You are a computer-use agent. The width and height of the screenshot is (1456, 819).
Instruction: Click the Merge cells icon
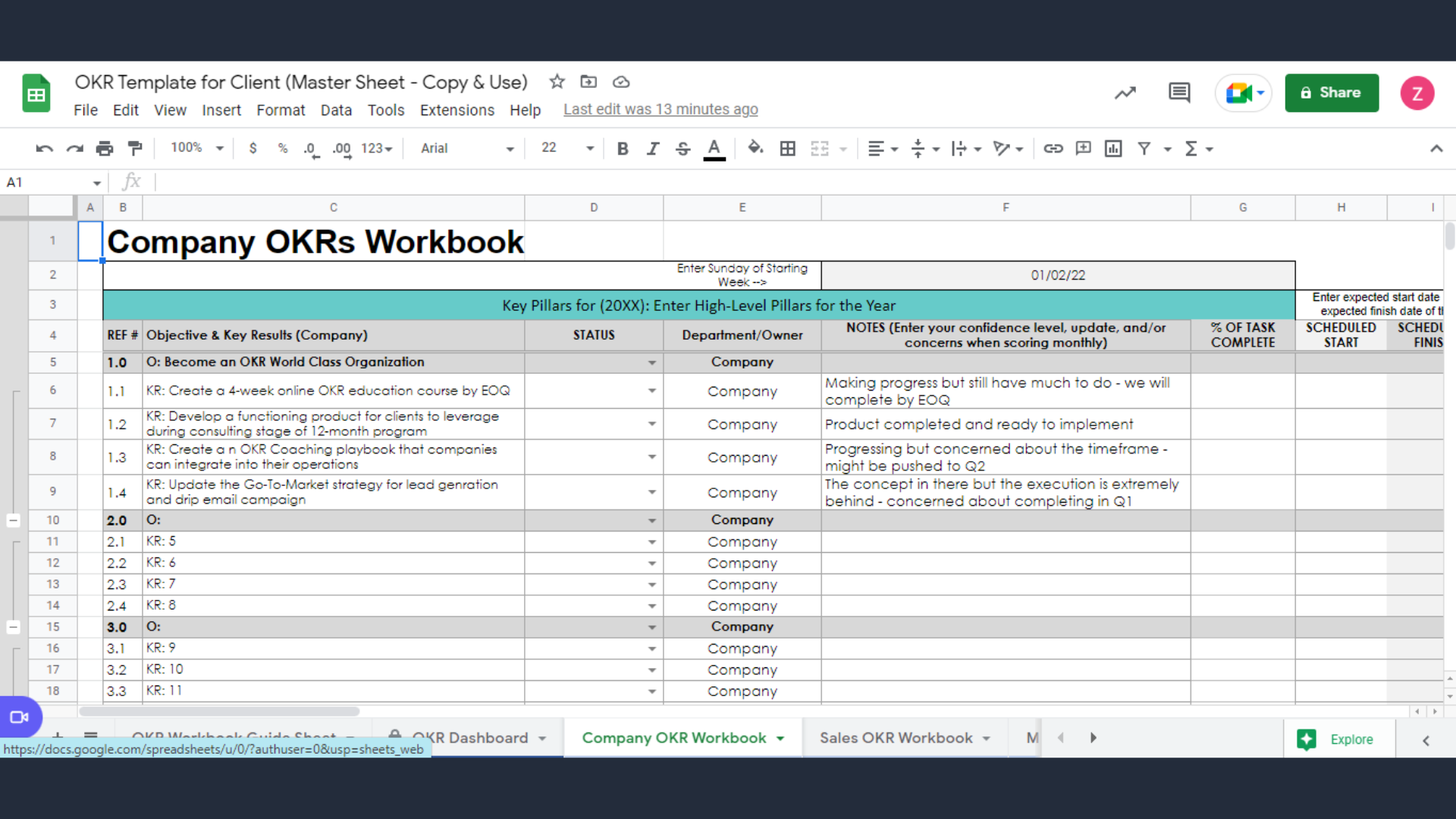820,149
